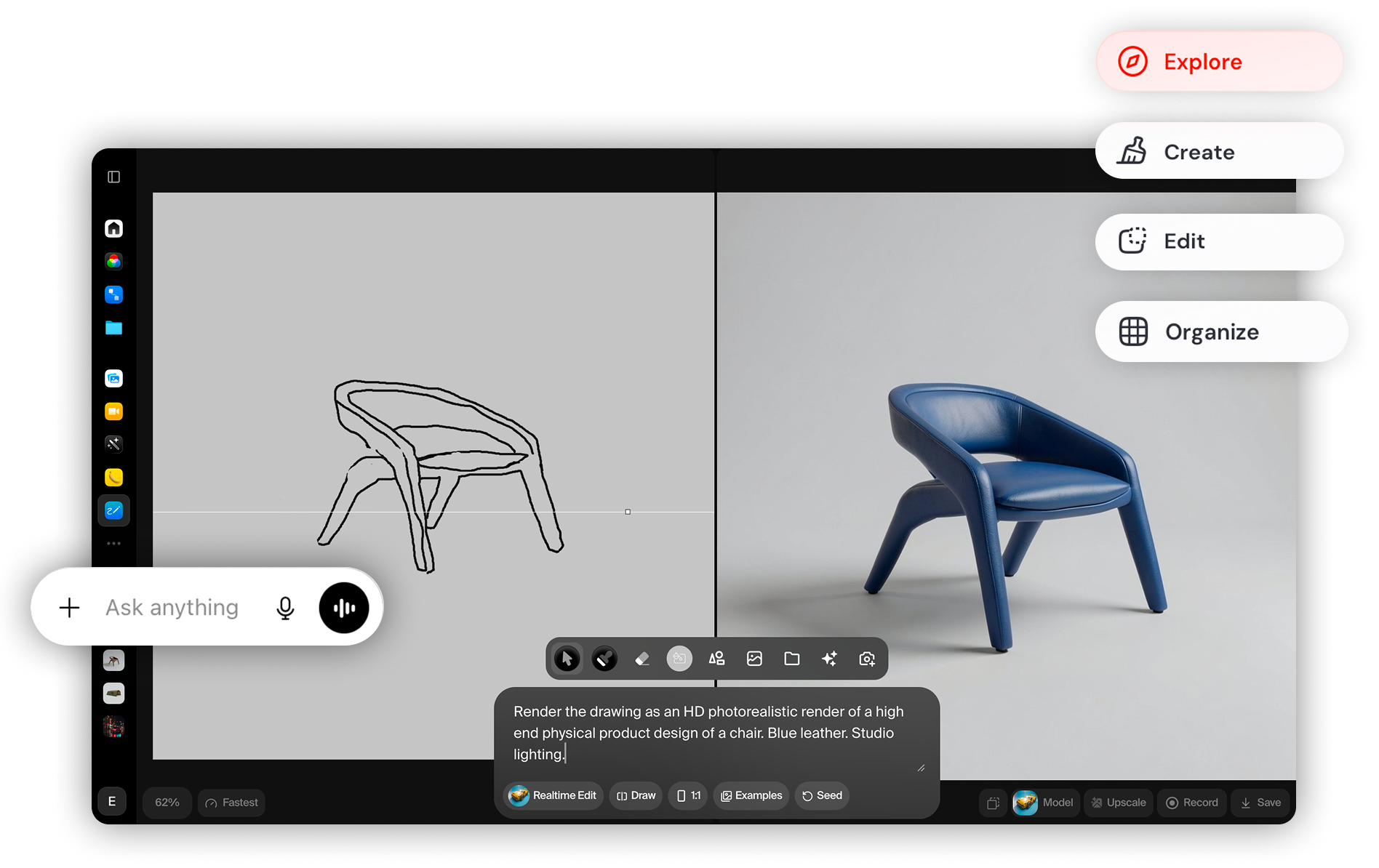
Task: Open the folder icon in the floating toolbar
Action: click(x=792, y=659)
